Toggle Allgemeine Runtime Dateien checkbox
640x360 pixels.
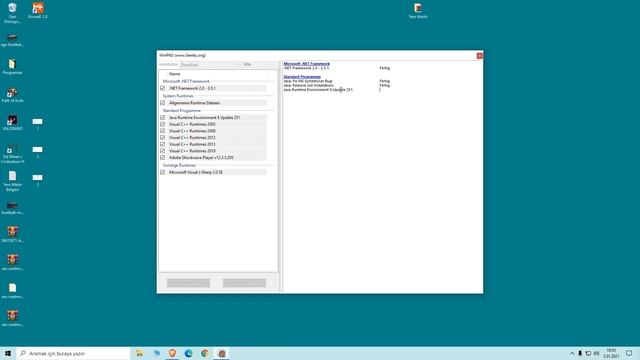162,103
